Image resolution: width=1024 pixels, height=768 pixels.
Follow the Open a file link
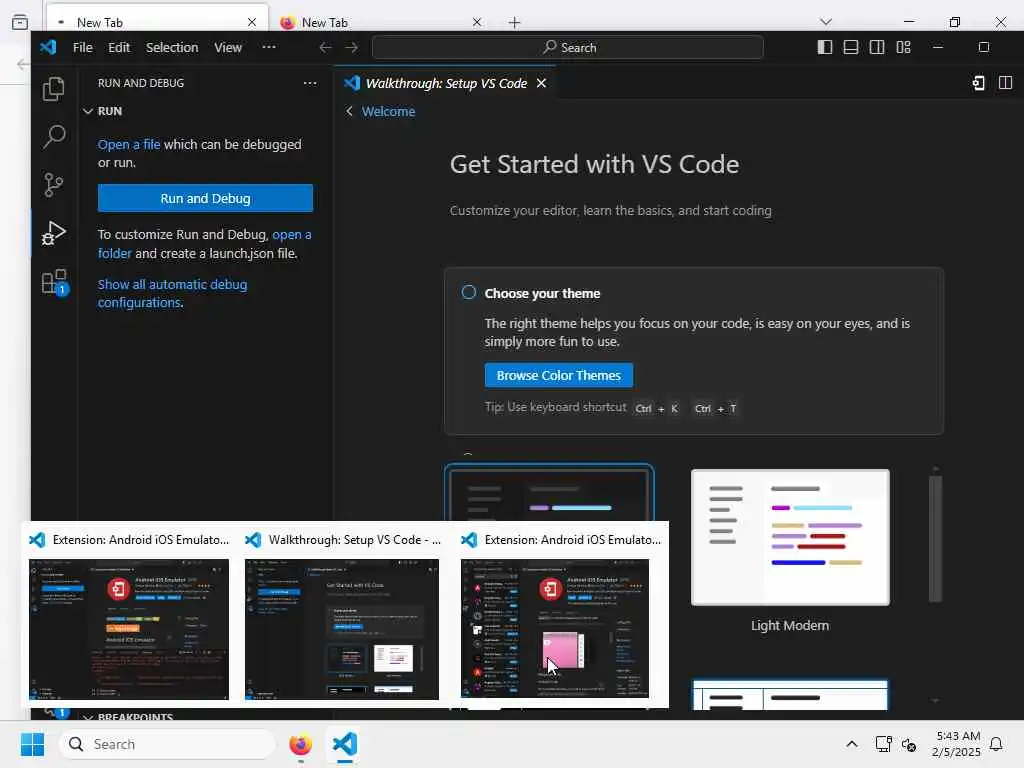tap(129, 144)
